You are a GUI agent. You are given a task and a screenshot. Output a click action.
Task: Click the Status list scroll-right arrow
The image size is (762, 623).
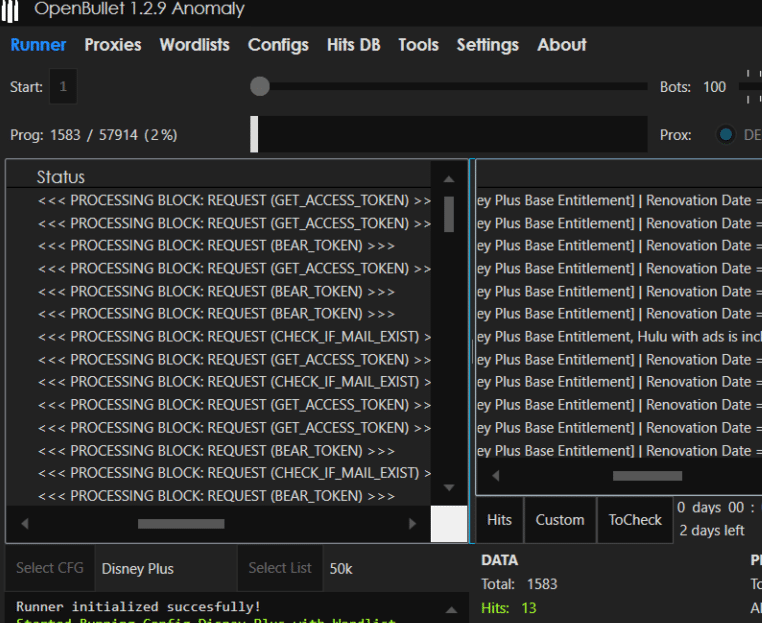pos(412,524)
